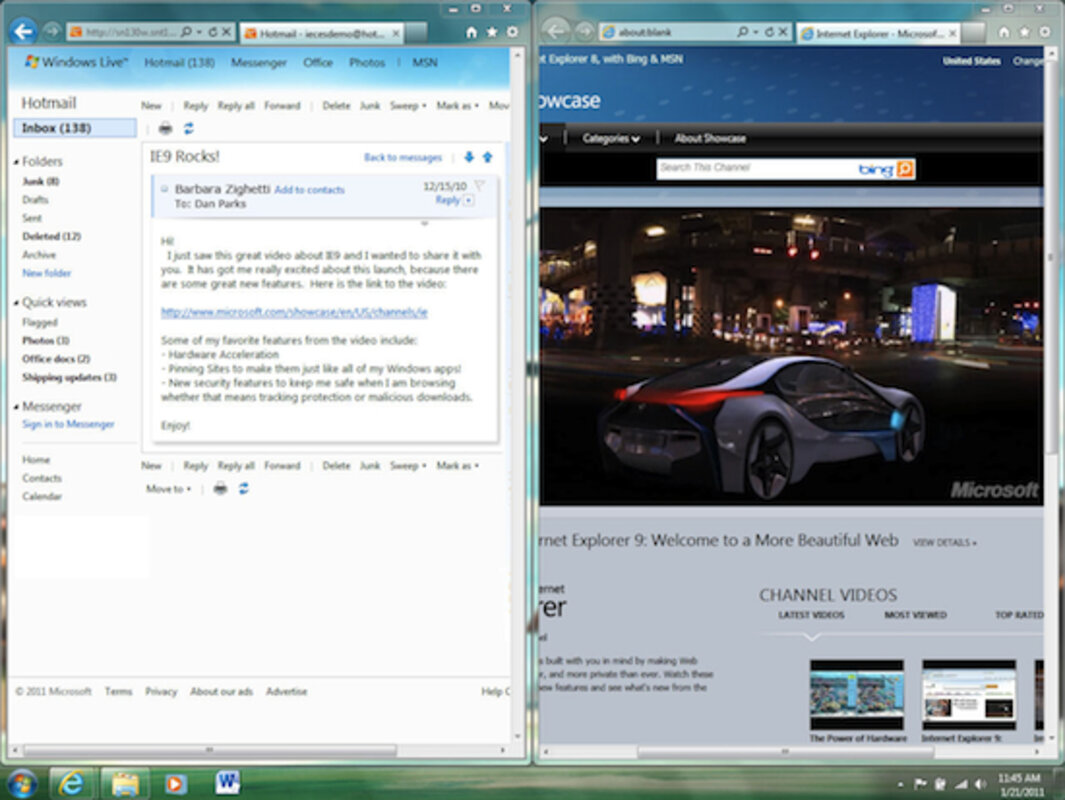This screenshot has height=800, width=1065.
Task: Click Forward in top Hotmail toolbar
Action: click(282, 106)
